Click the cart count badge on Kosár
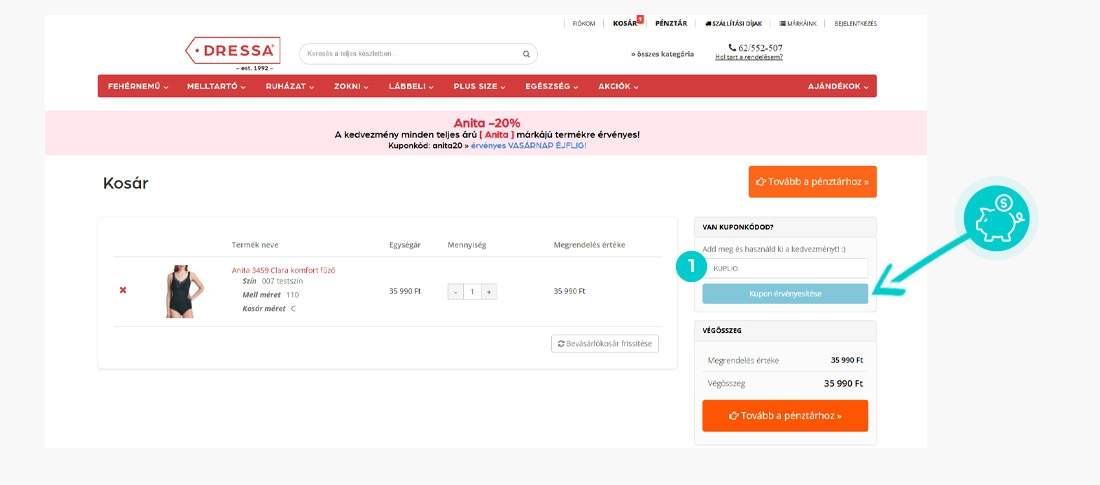 [640, 19]
